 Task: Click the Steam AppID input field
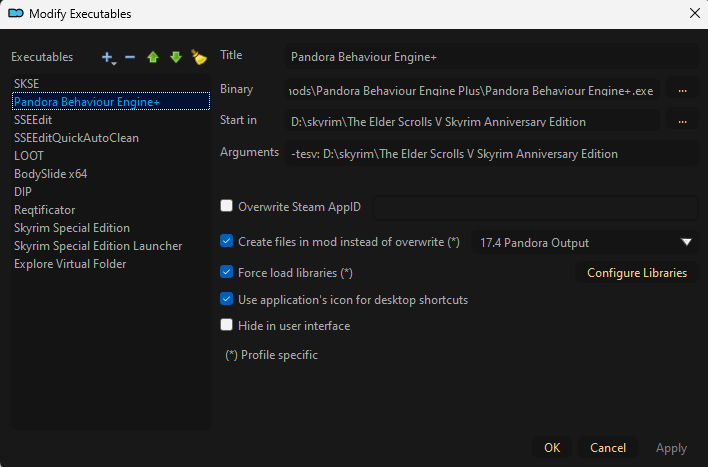[536, 208]
